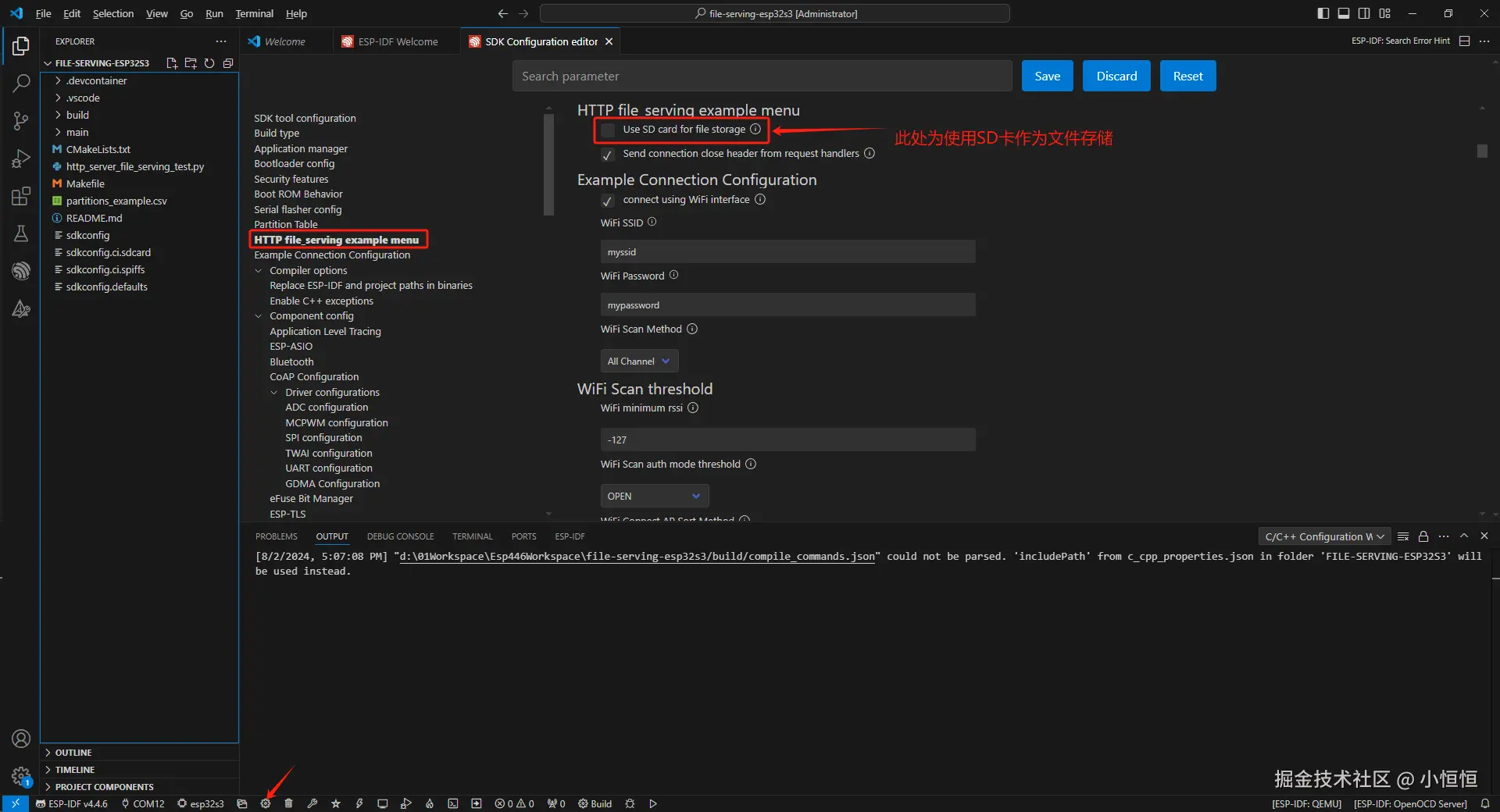
Task: Toggle the primary side bar layout icon
Action: click(x=1323, y=13)
